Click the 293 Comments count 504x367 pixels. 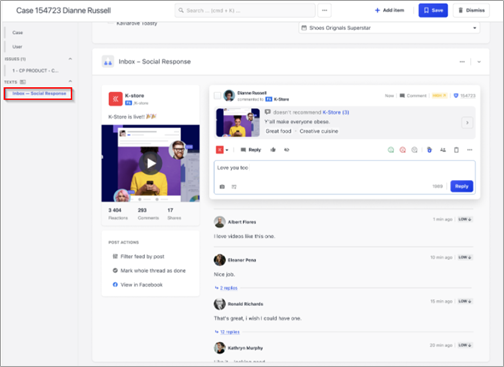tap(148, 214)
